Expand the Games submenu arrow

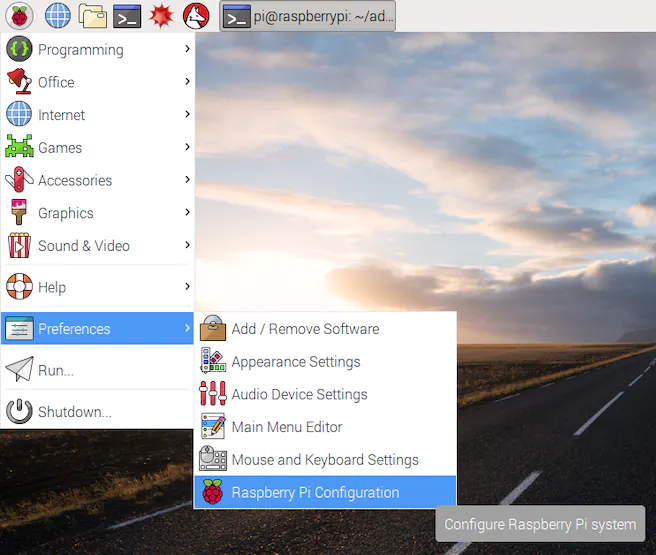(x=187, y=147)
